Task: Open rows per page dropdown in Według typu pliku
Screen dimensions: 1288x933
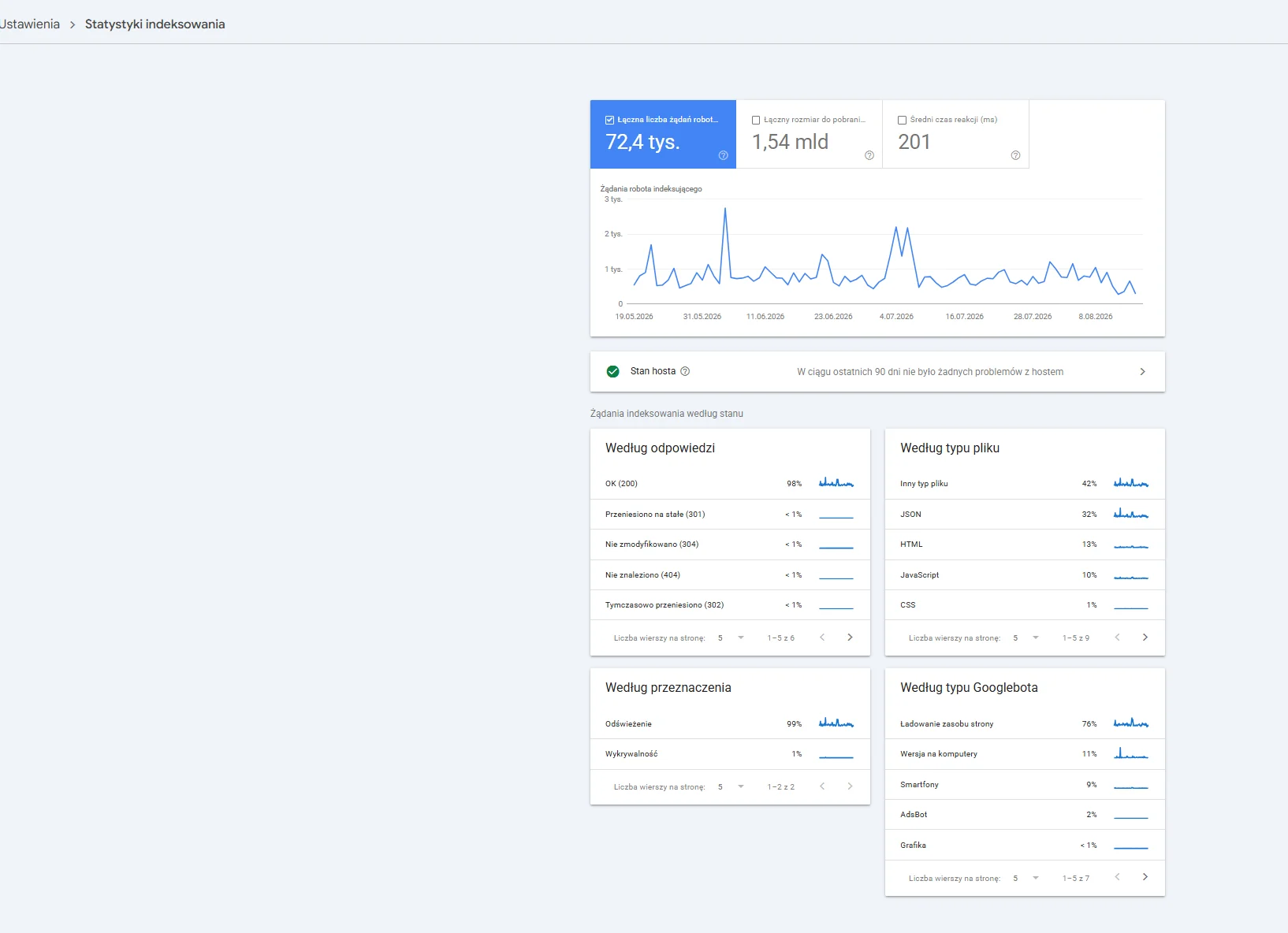Action: pyautogui.click(x=1026, y=637)
